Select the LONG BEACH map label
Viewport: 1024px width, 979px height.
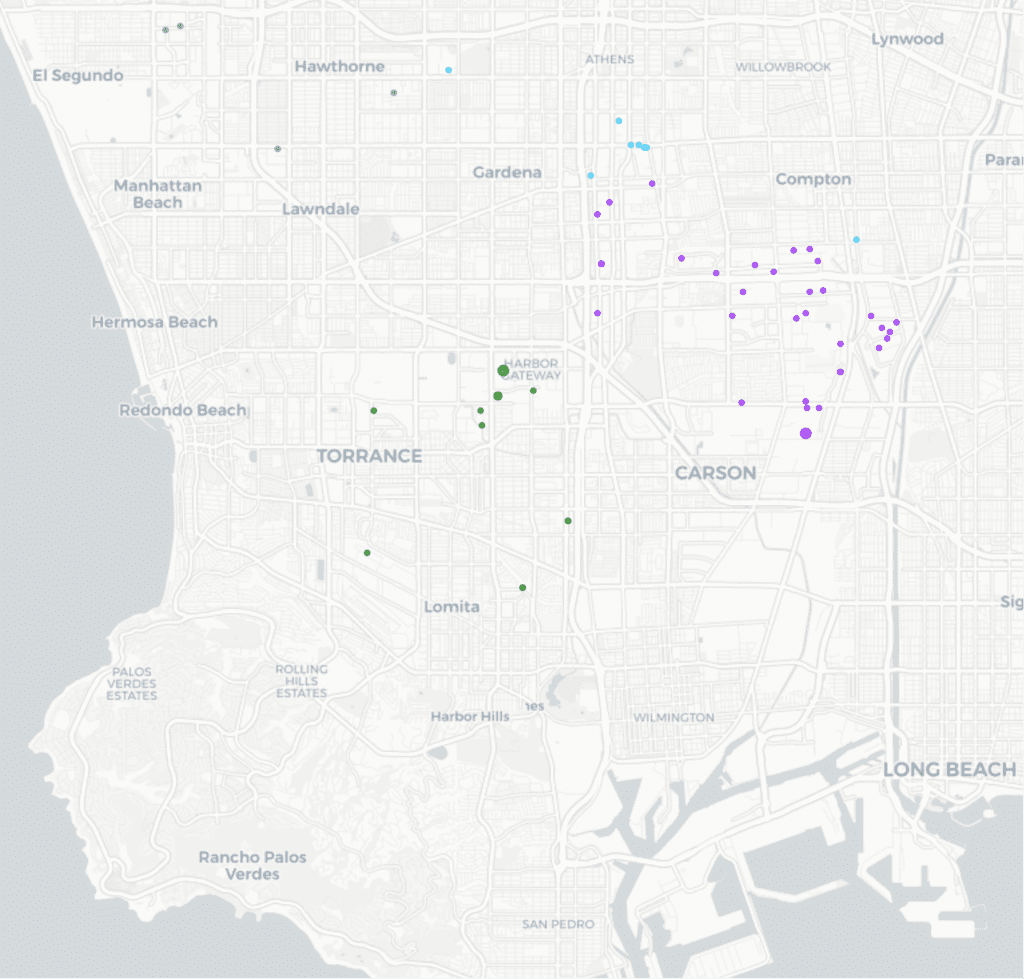[x=949, y=769]
